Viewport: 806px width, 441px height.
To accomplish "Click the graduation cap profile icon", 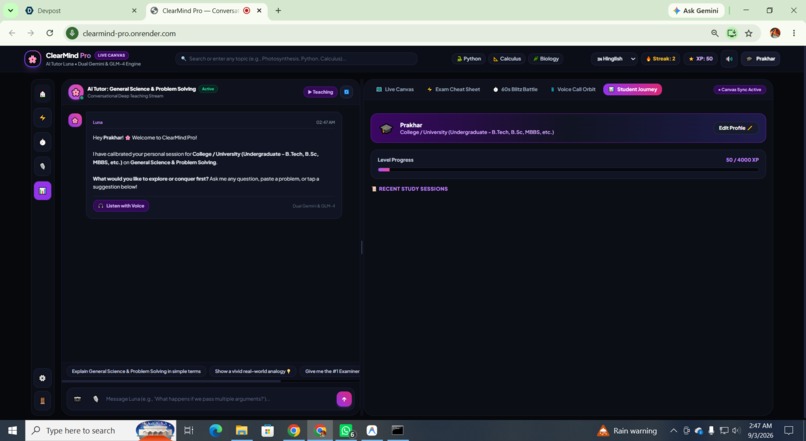I will (386, 128).
